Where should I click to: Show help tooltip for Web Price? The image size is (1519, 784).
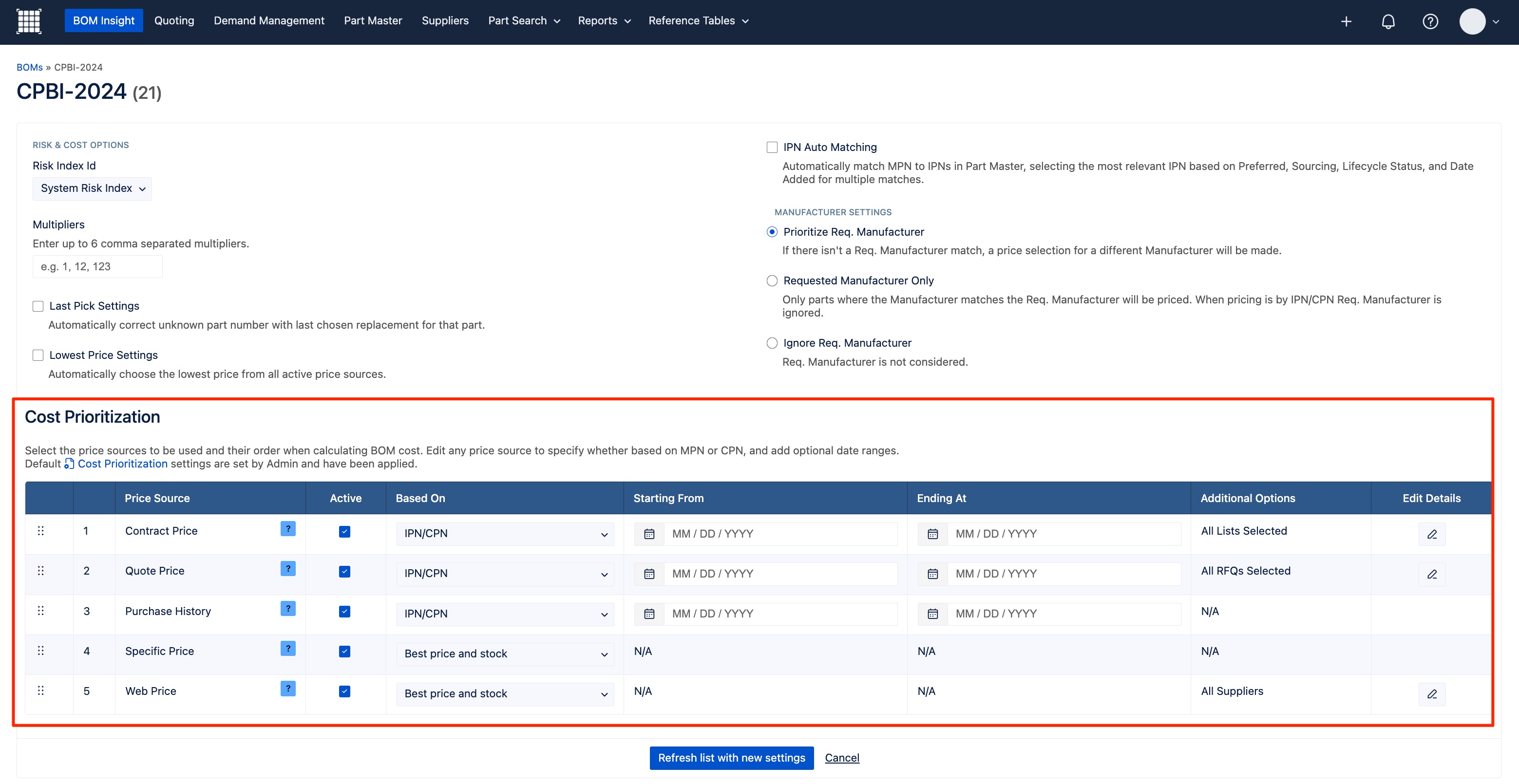(x=288, y=689)
